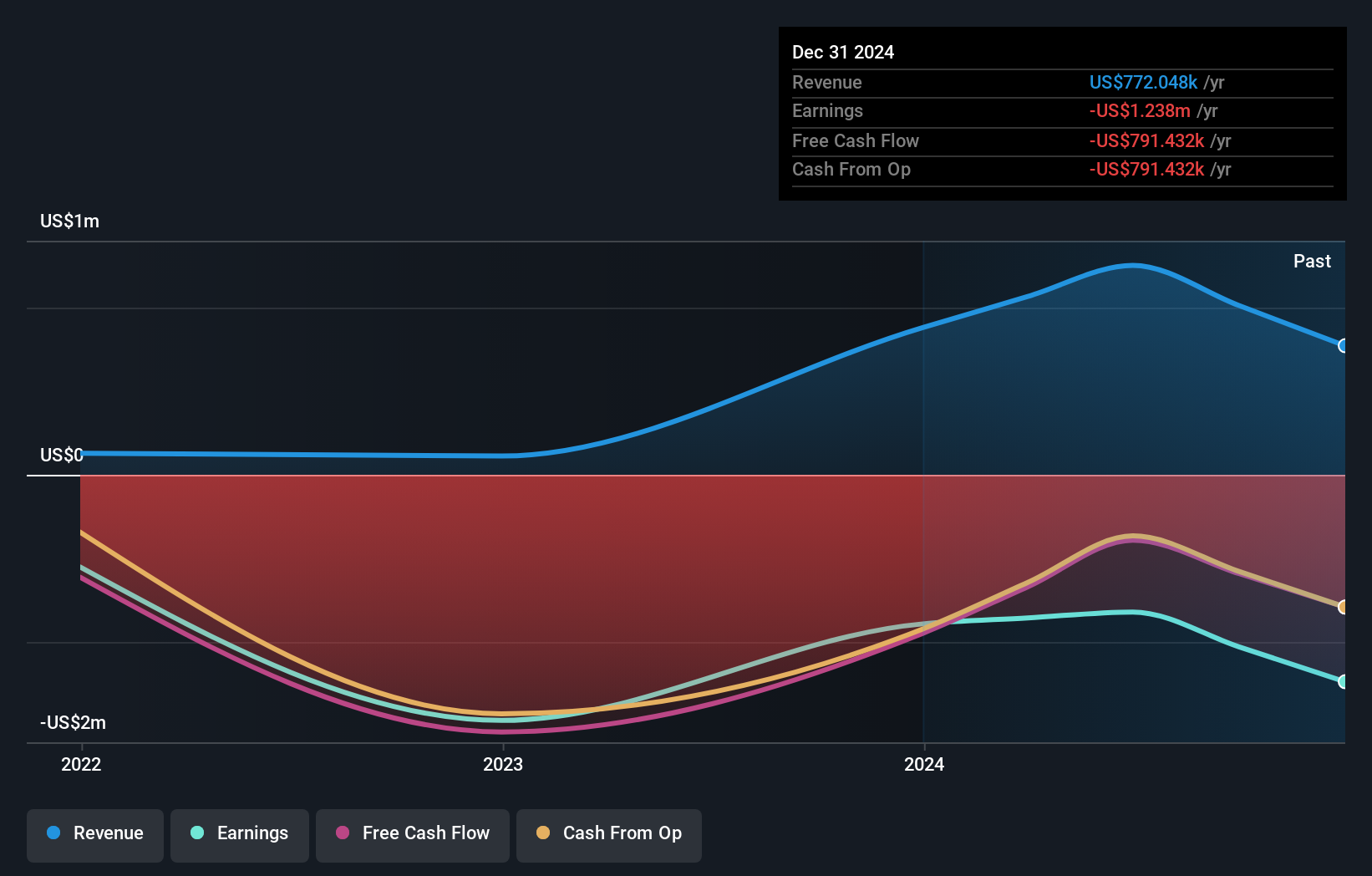Click the -US$1.238m earnings value
1372x876 pixels.
point(1140,110)
